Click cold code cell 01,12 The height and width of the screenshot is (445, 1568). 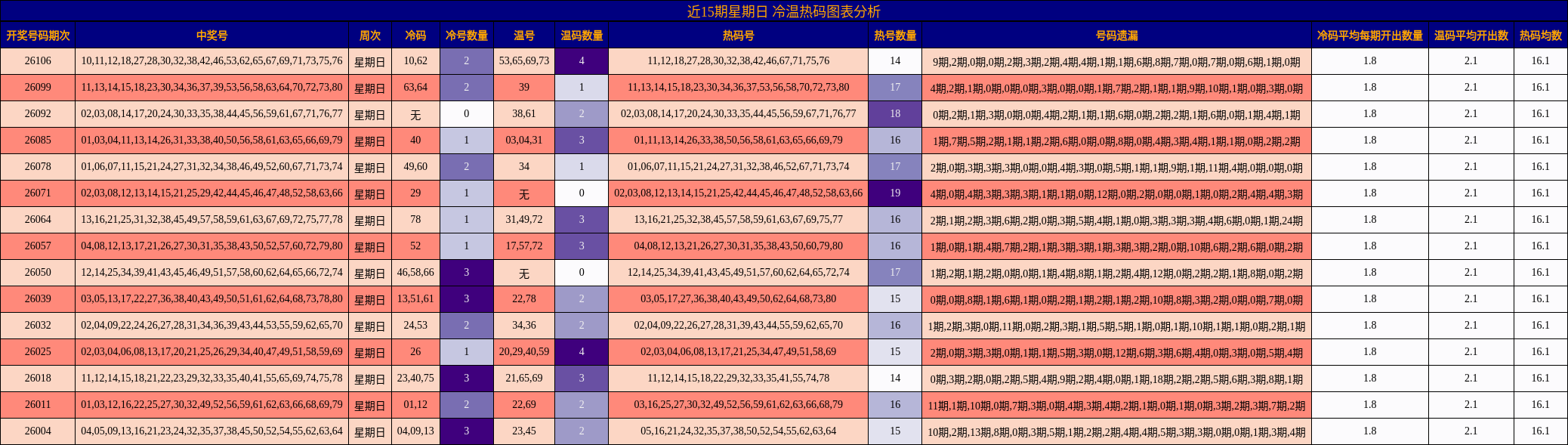pos(415,405)
